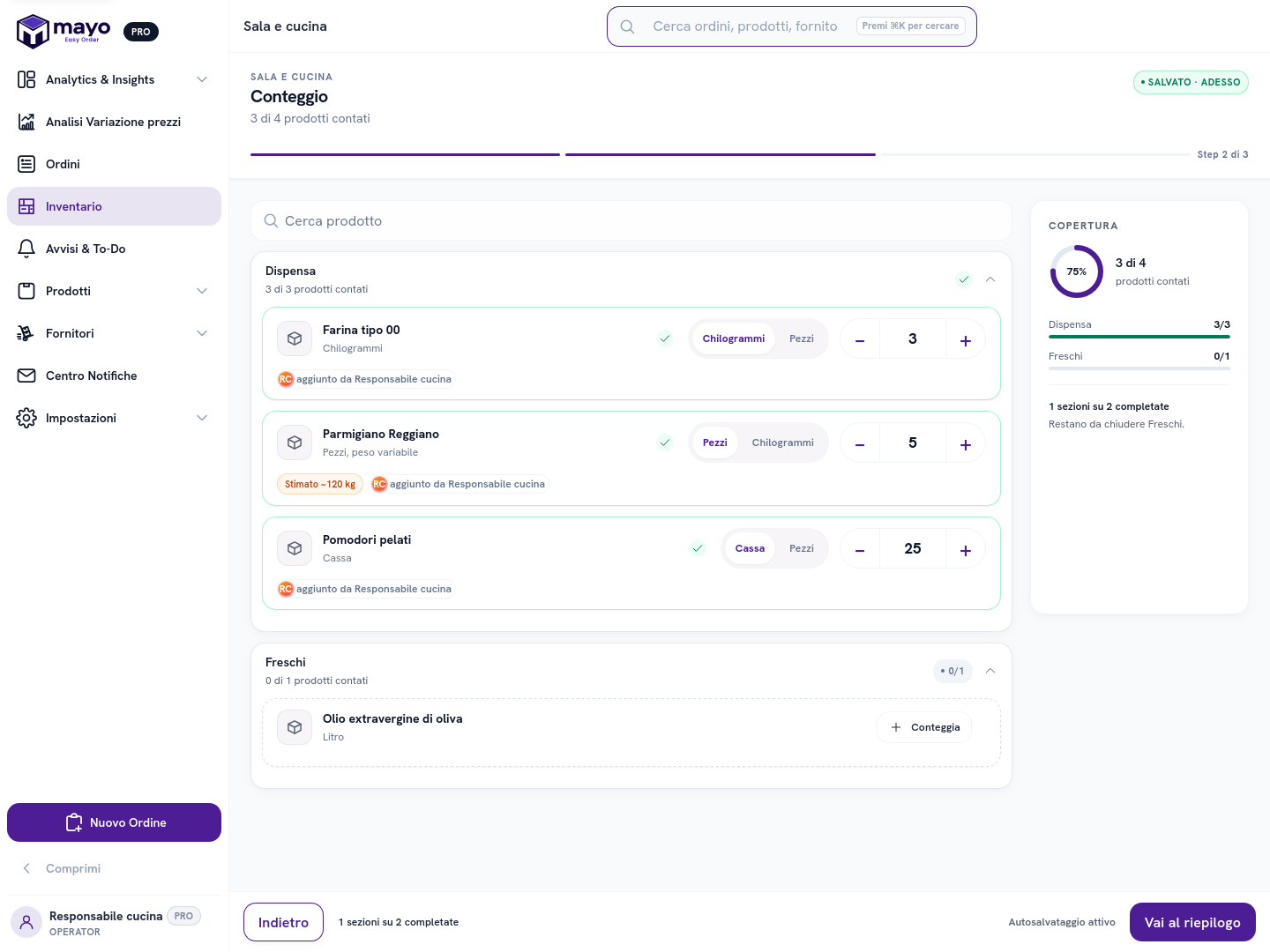Click the Analisi Variazione prezzi chart icon
This screenshot has height=952, width=1270.
(x=26, y=122)
